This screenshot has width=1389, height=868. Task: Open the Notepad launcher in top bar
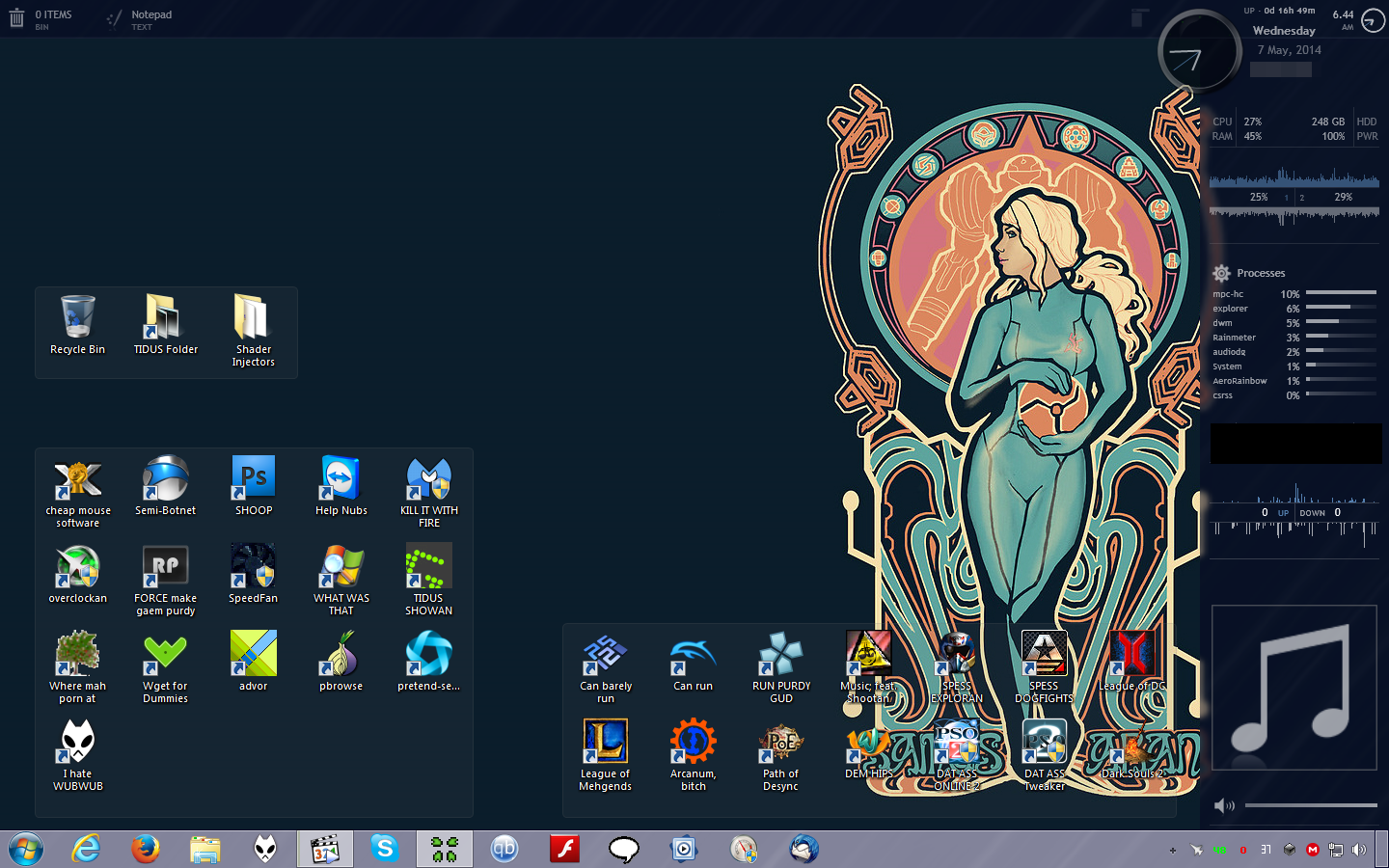pos(140,19)
